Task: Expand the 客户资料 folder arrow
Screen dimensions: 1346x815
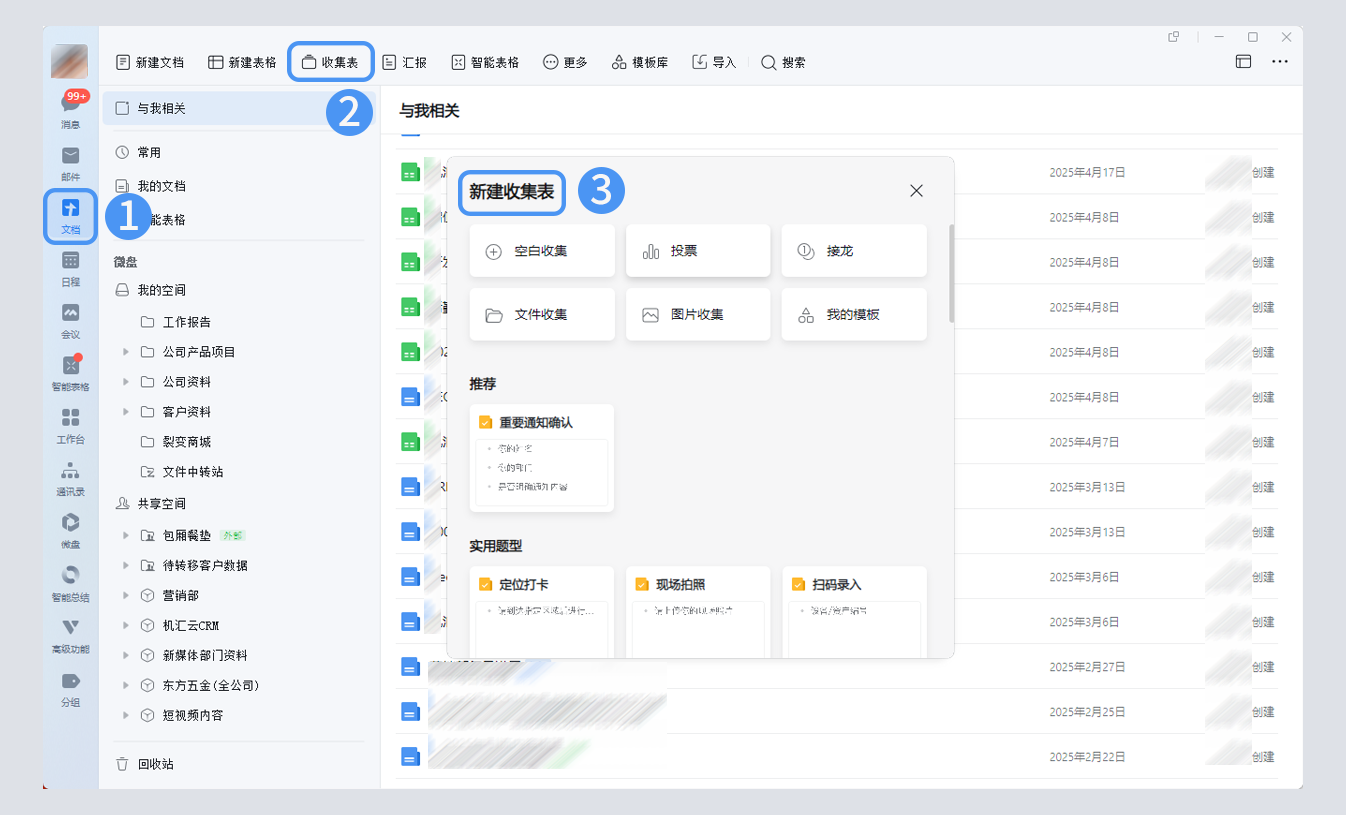Action: pos(126,412)
